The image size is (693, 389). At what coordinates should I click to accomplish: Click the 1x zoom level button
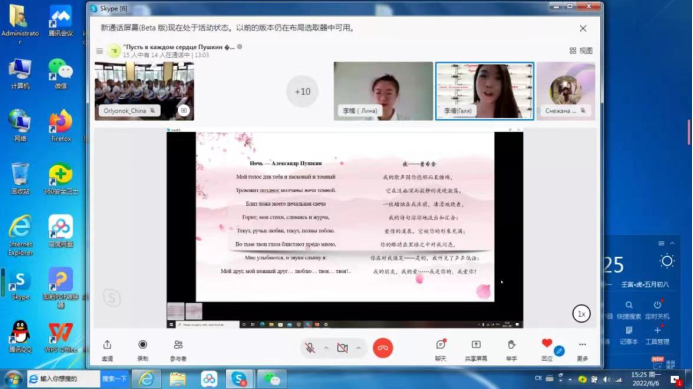pyautogui.click(x=581, y=314)
